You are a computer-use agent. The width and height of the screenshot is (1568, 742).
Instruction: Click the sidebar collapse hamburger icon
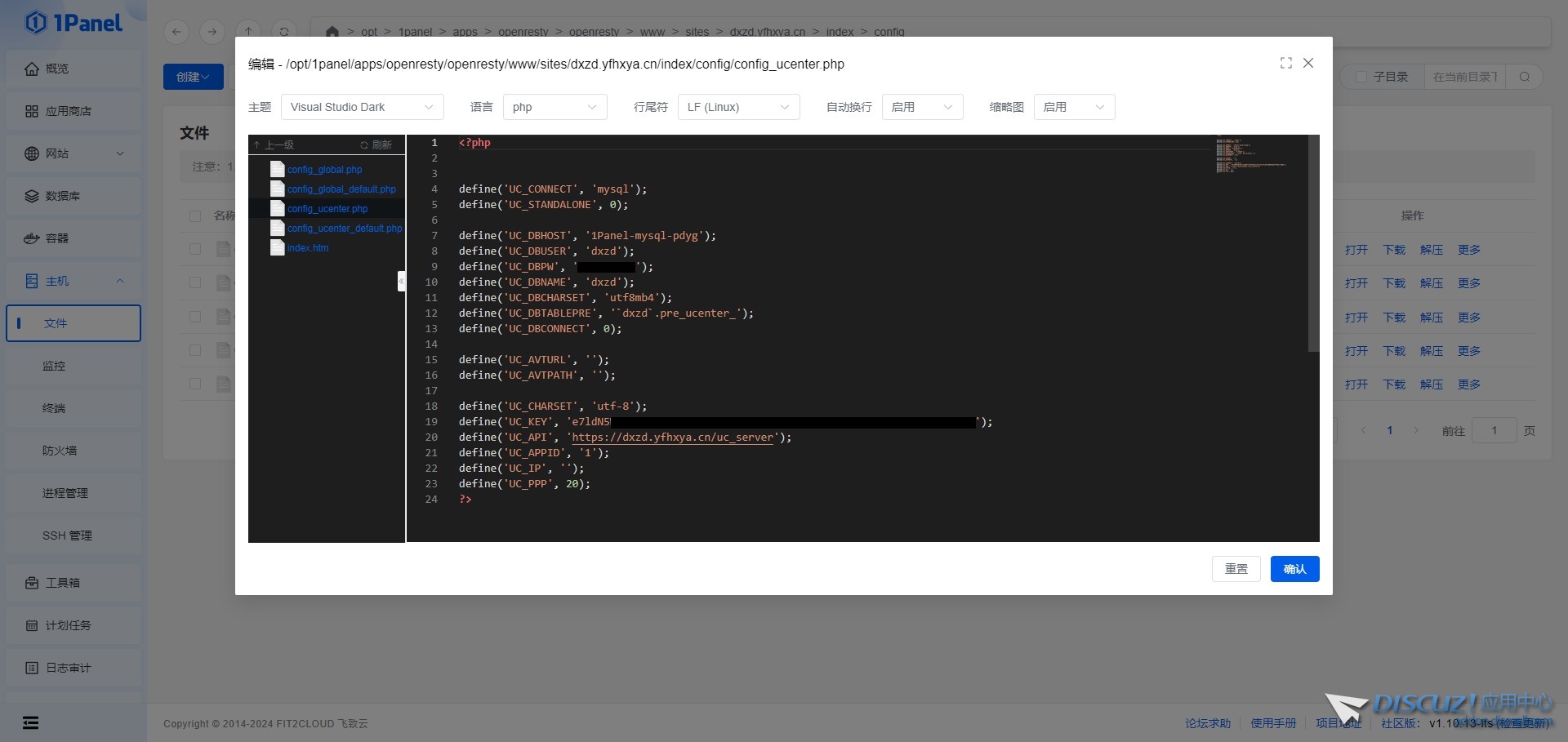point(31,722)
